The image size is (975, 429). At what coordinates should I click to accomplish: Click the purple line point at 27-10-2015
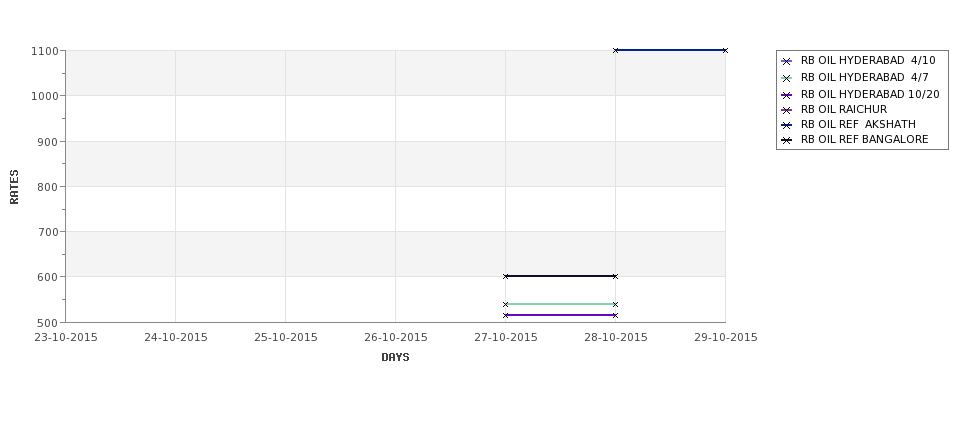(x=506, y=315)
